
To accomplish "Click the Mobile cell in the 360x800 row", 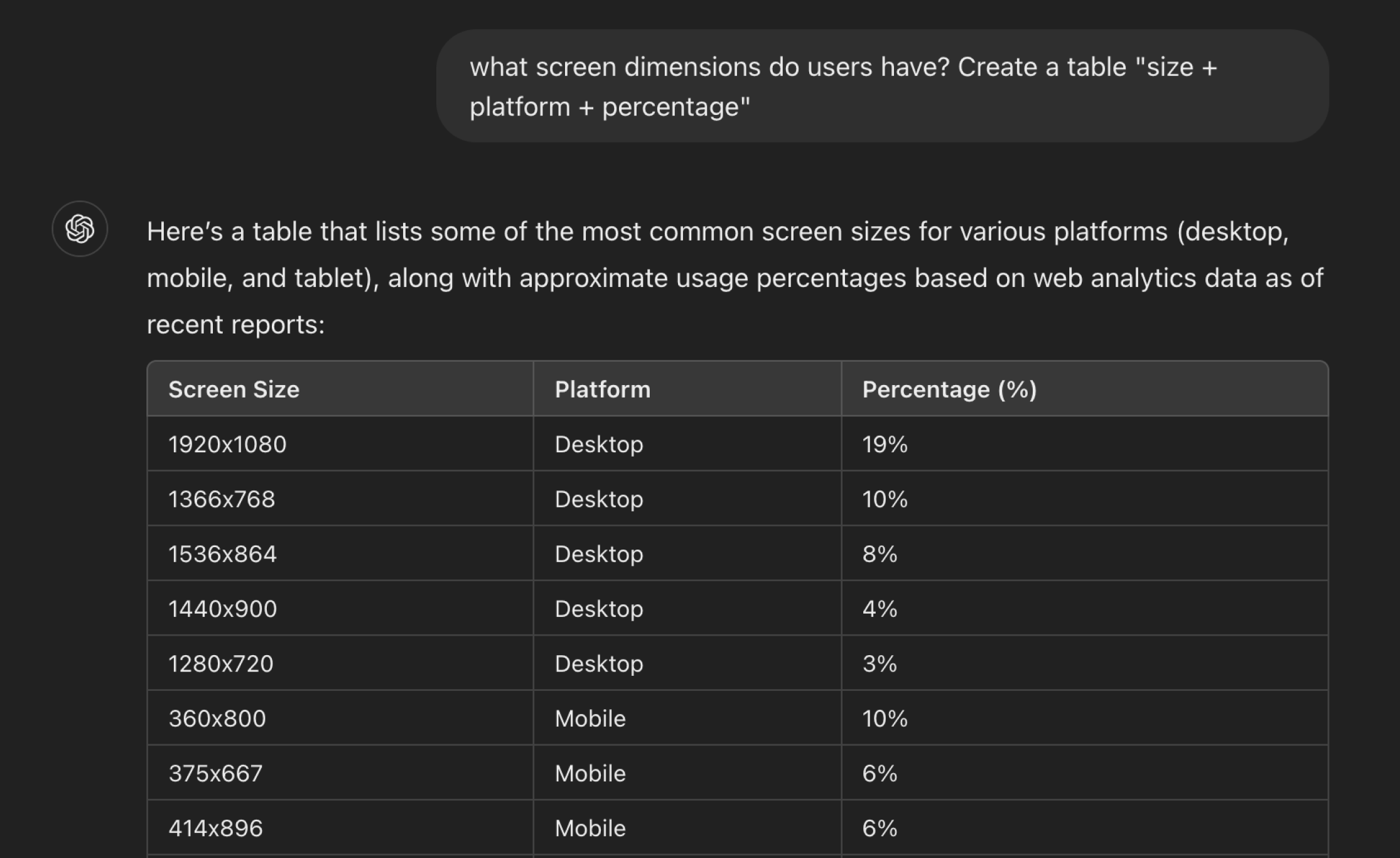I will click(590, 718).
